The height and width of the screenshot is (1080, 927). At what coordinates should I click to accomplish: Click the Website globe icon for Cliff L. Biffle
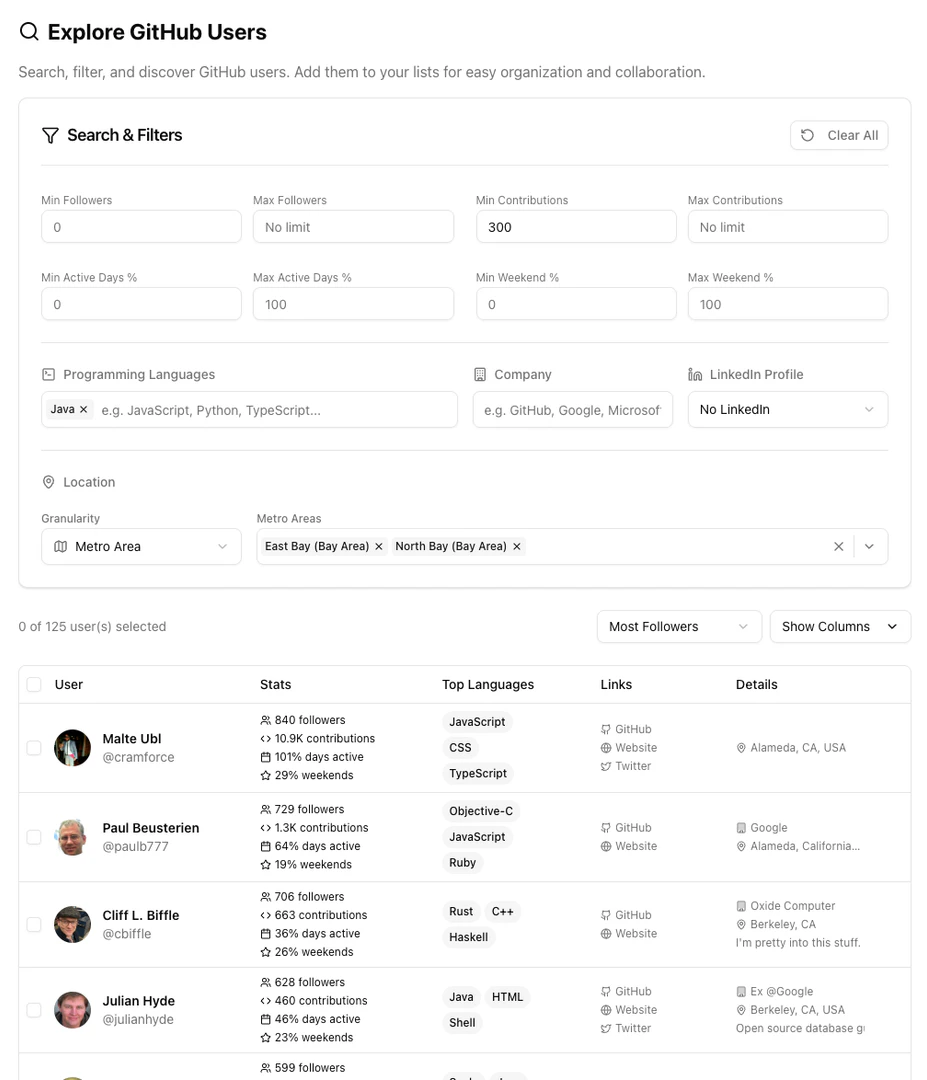pyautogui.click(x=607, y=933)
